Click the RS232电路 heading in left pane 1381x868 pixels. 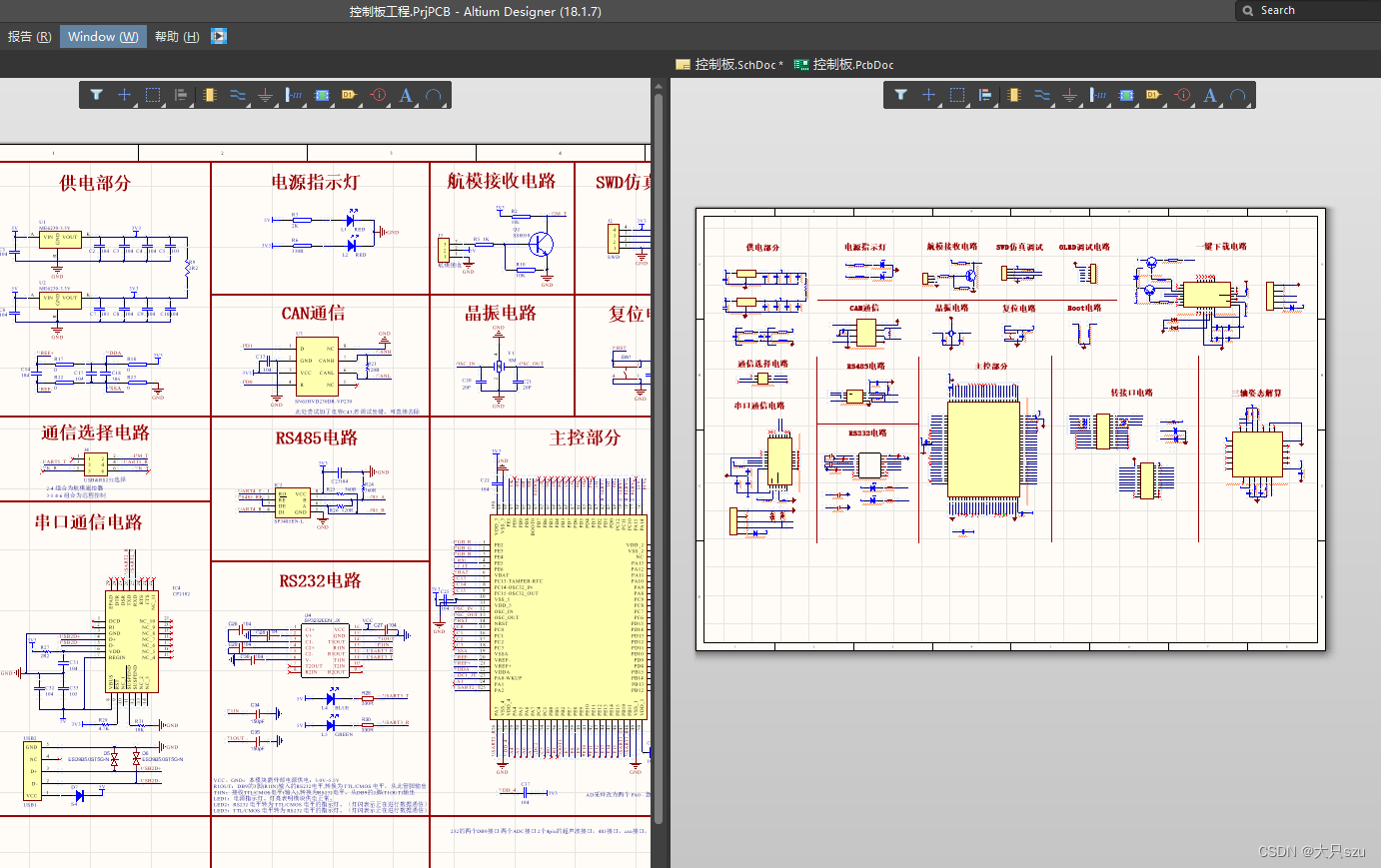320,580
